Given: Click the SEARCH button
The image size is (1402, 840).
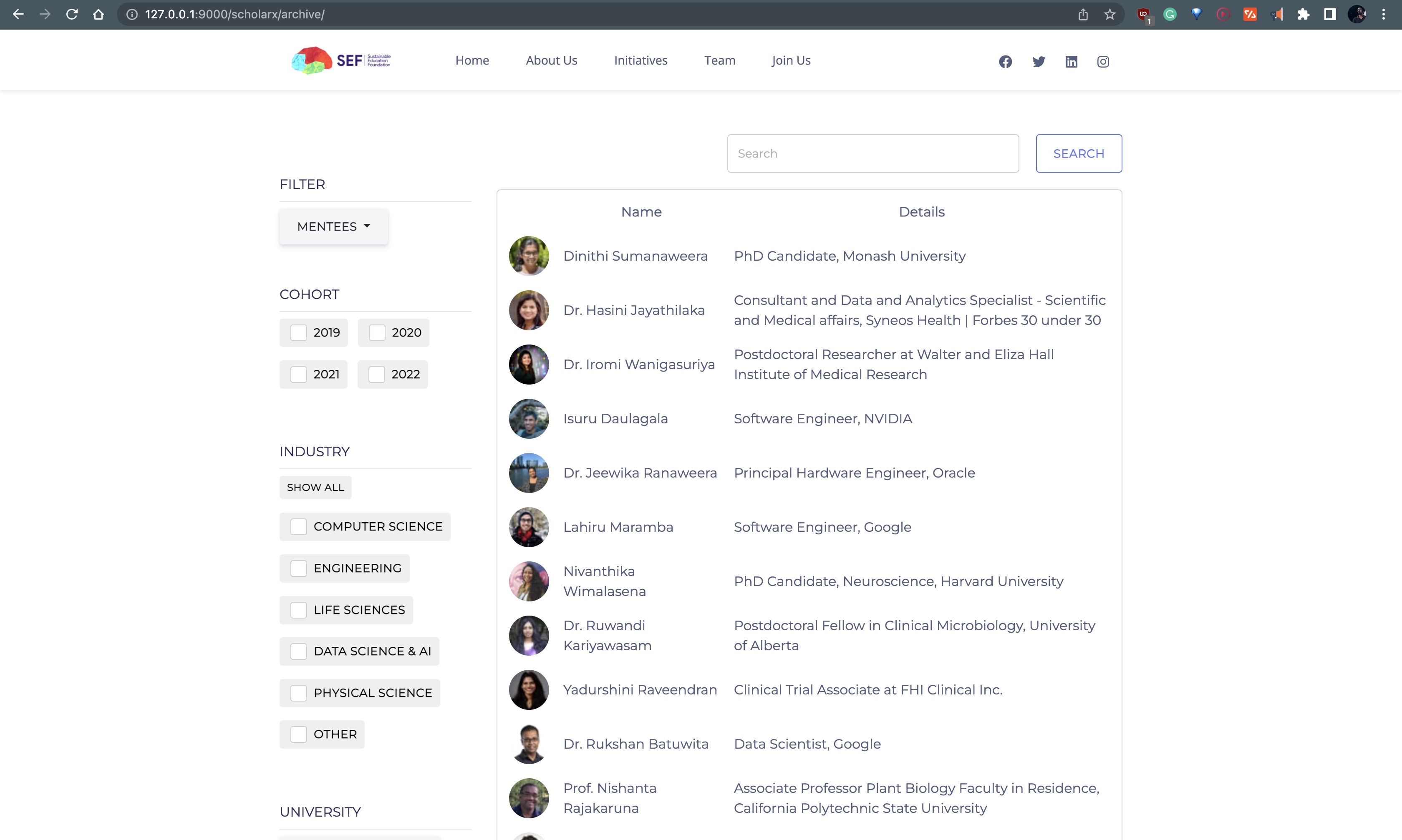Looking at the screenshot, I should coord(1078,153).
